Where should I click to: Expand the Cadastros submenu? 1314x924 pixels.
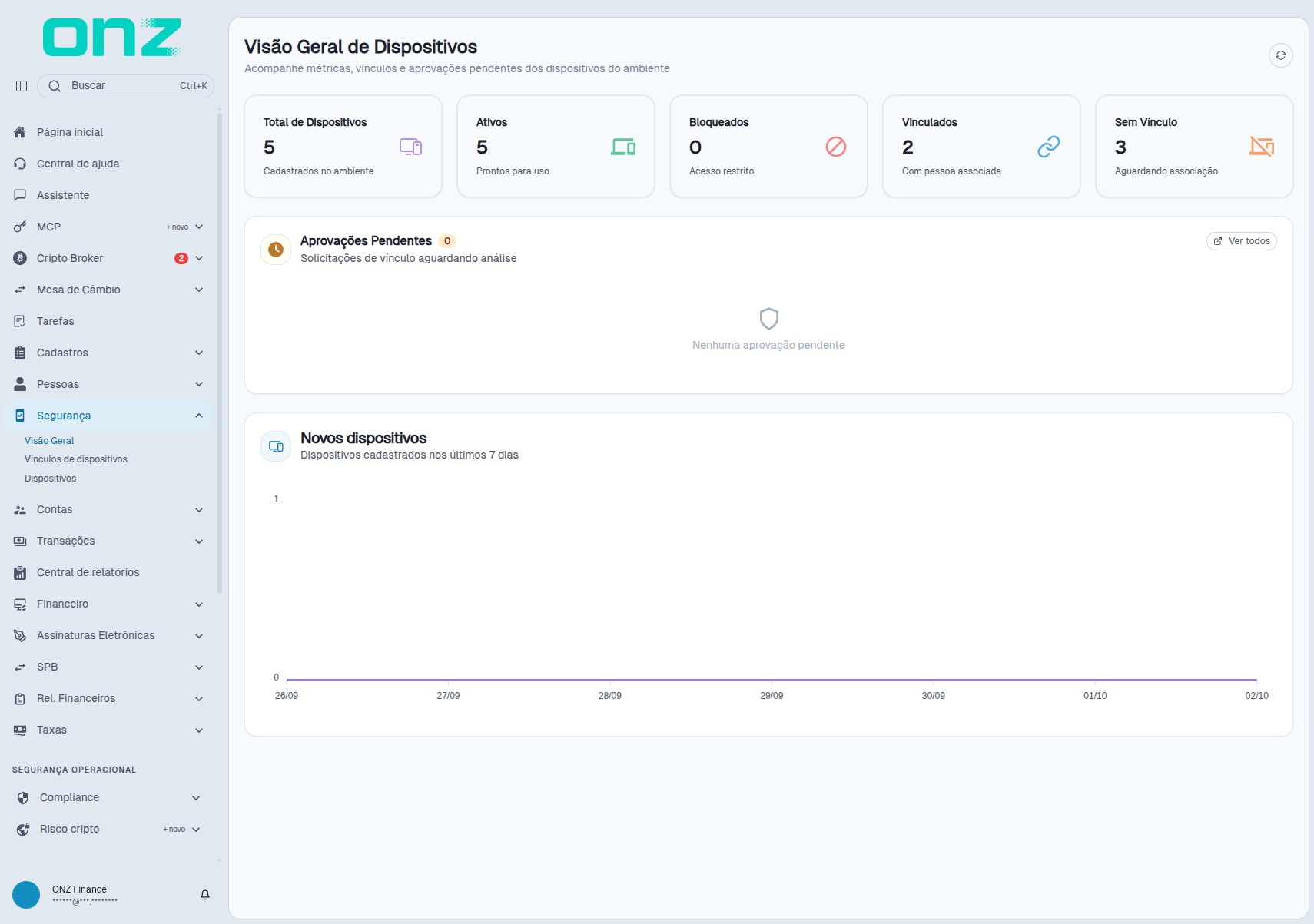(199, 353)
